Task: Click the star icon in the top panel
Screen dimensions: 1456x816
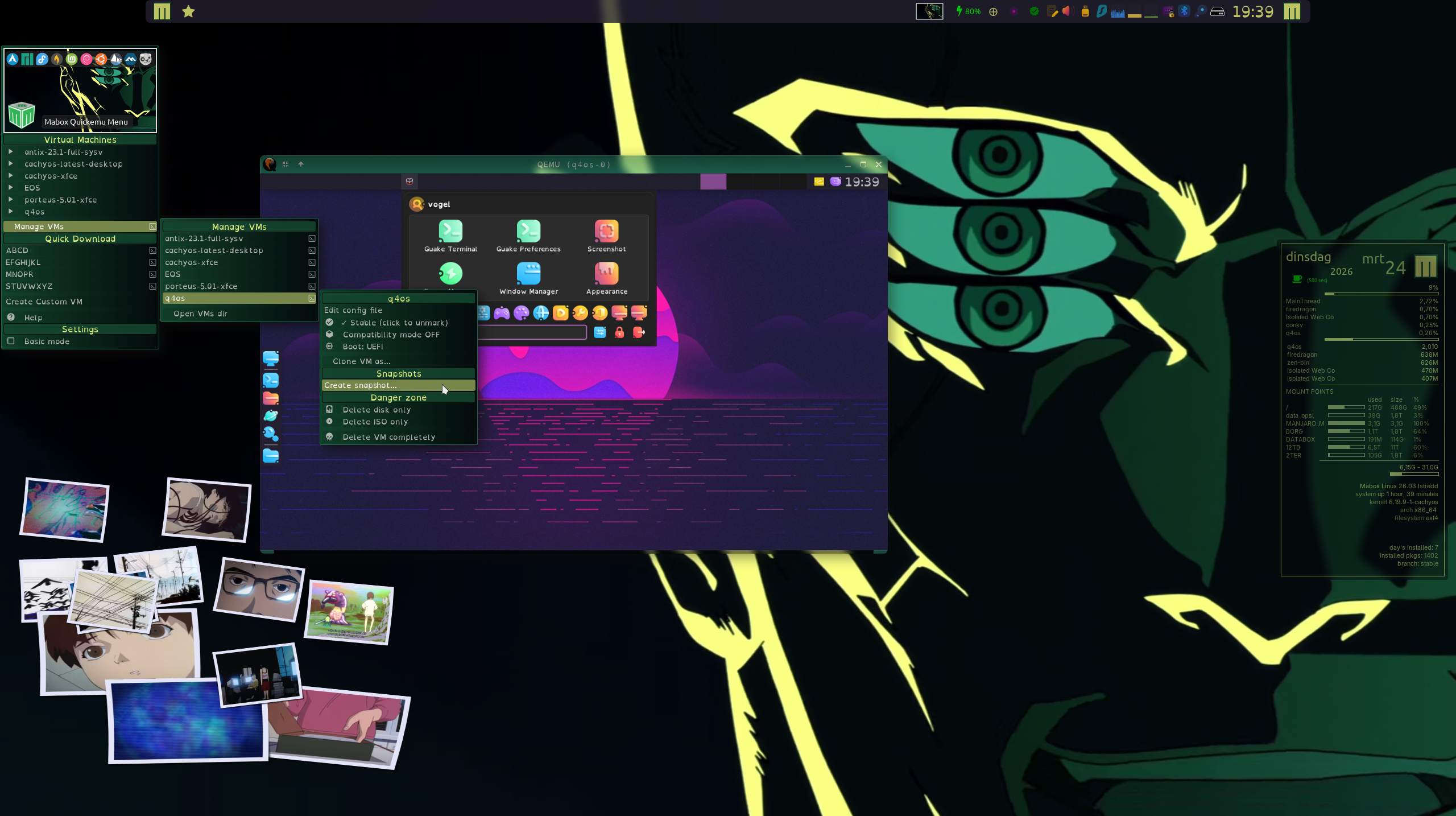Action: (188, 11)
